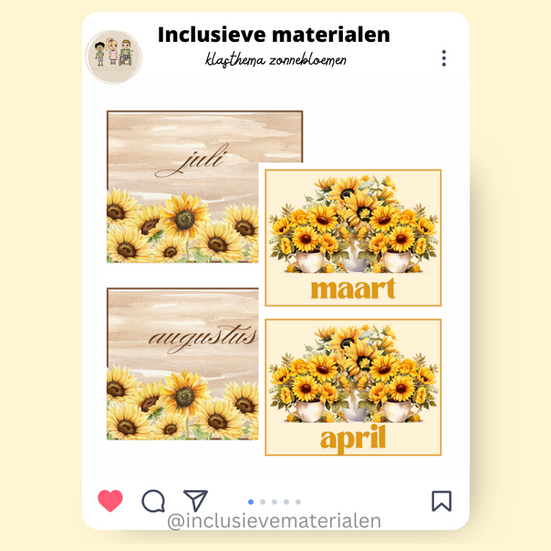Select the augustus sunflower card
This screenshot has width=551, height=551.
[183, 364]
